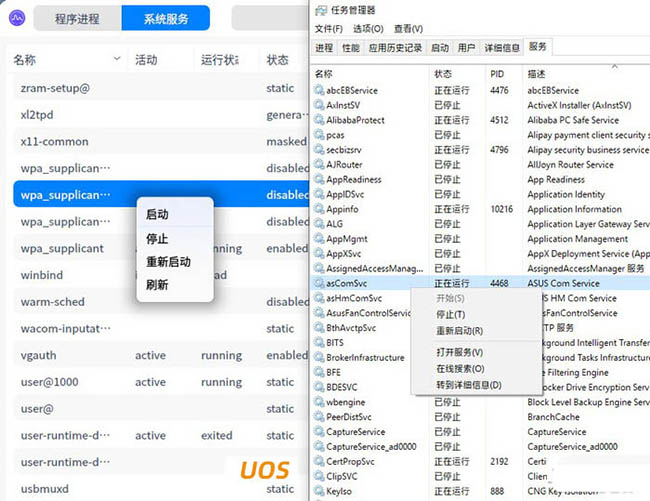Select the x11-common service row
Screen dimensions: 650x501
[x=161, y=141]
